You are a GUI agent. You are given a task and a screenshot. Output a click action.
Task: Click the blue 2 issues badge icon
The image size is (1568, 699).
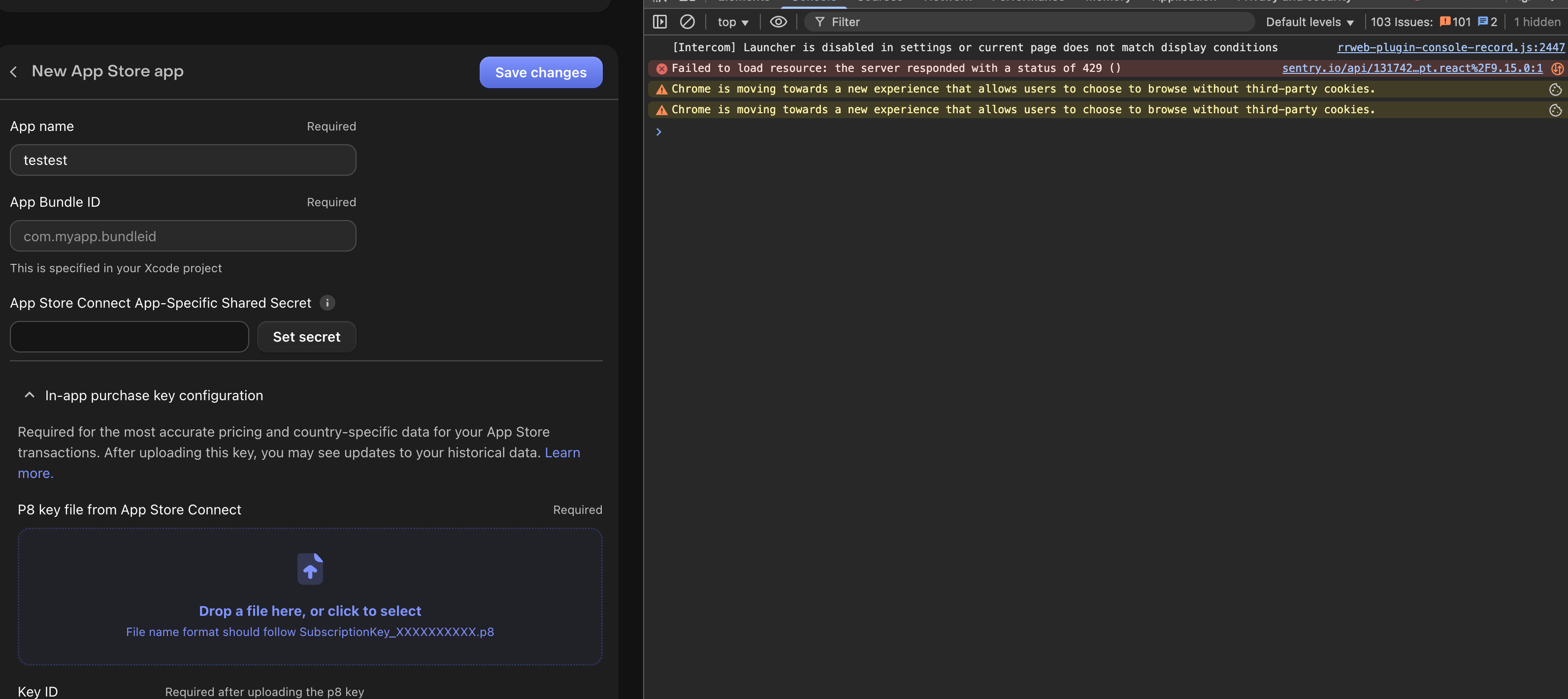(1483, 21)
